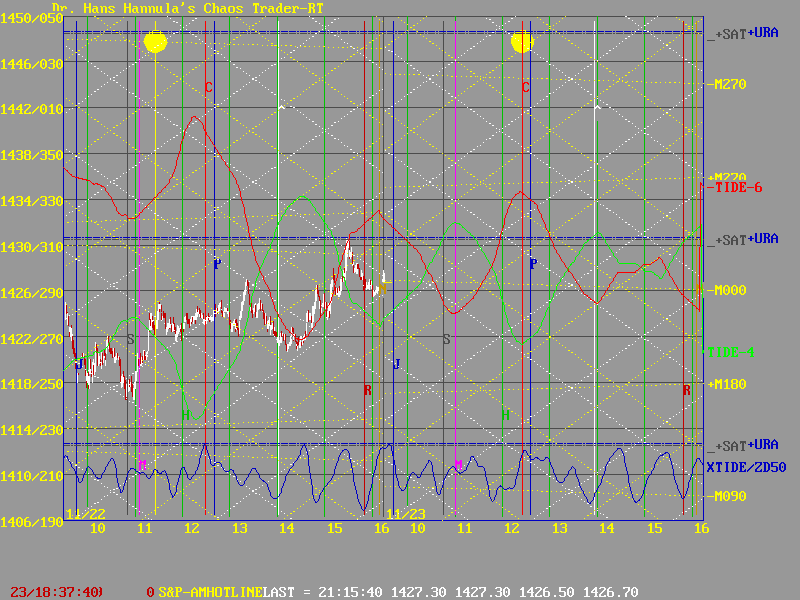Select the 1418/250 price axis label
The height and width of the screenshot is (600, 800).
point(32,384)
